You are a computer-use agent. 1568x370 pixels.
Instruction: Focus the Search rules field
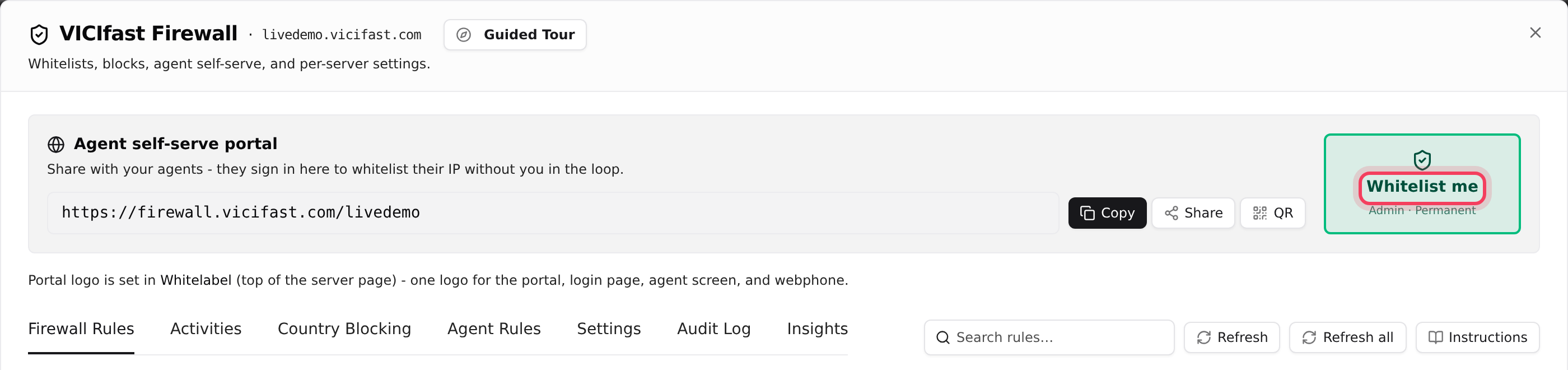pyautogui.click(x=1049, y=337)
